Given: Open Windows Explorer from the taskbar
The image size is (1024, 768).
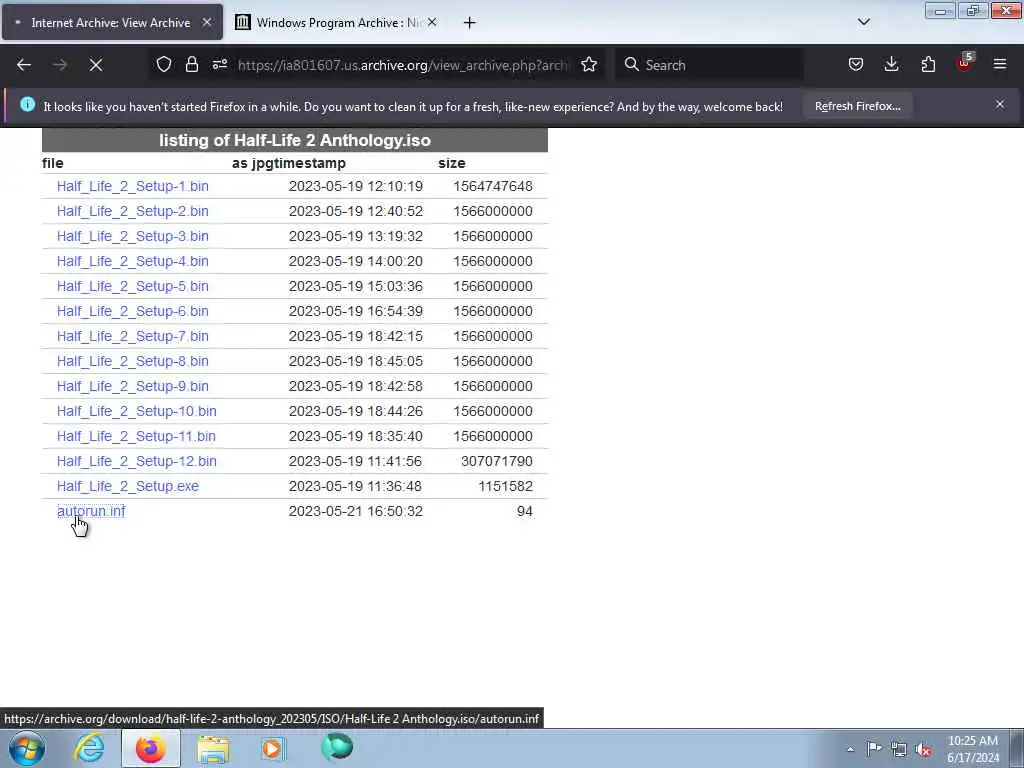Looking at the screenshot, I should point(213,748).
